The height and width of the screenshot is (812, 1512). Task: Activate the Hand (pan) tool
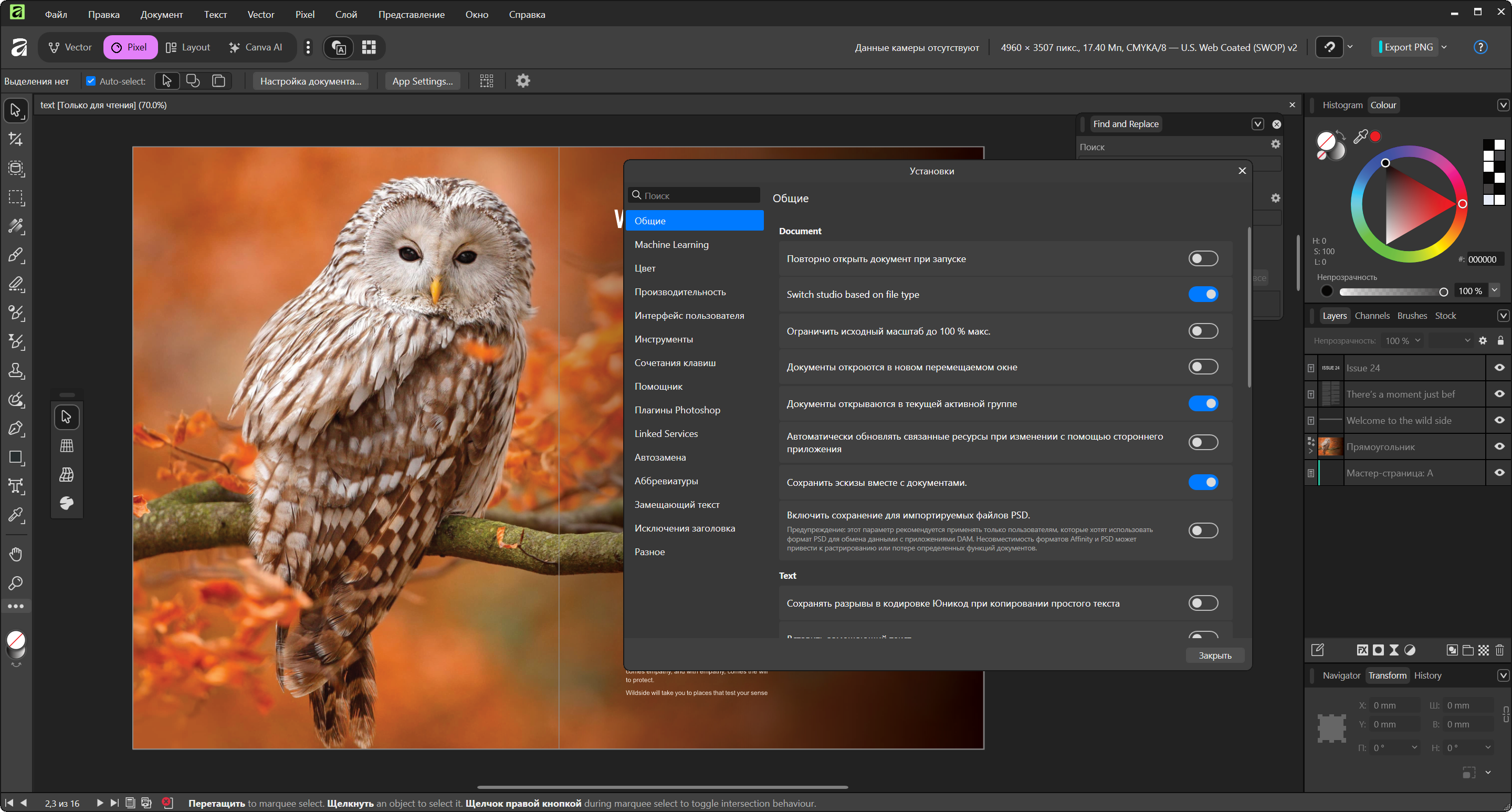click(x=16, y=554)
